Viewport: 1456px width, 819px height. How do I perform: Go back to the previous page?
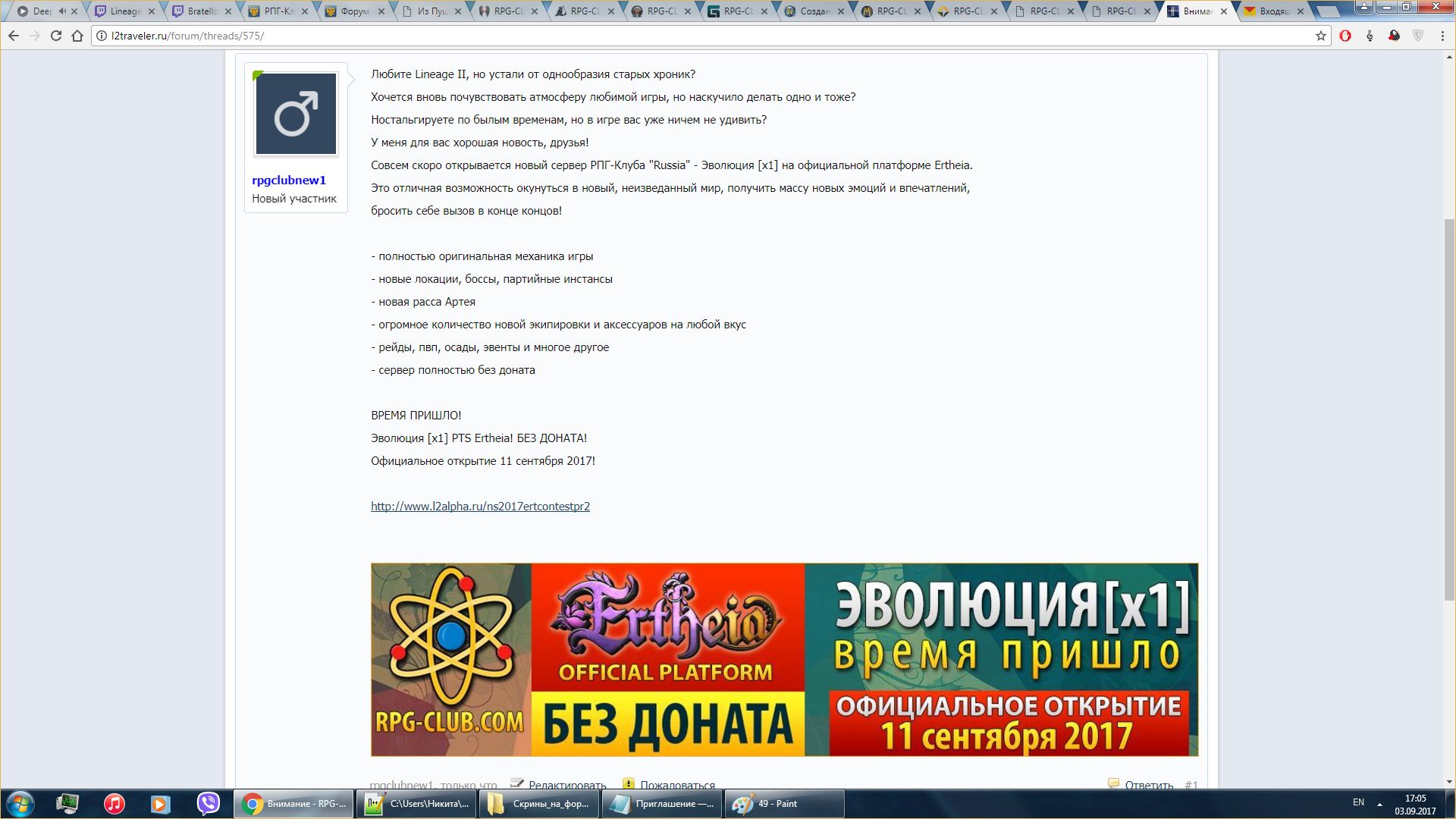point(14,36)
